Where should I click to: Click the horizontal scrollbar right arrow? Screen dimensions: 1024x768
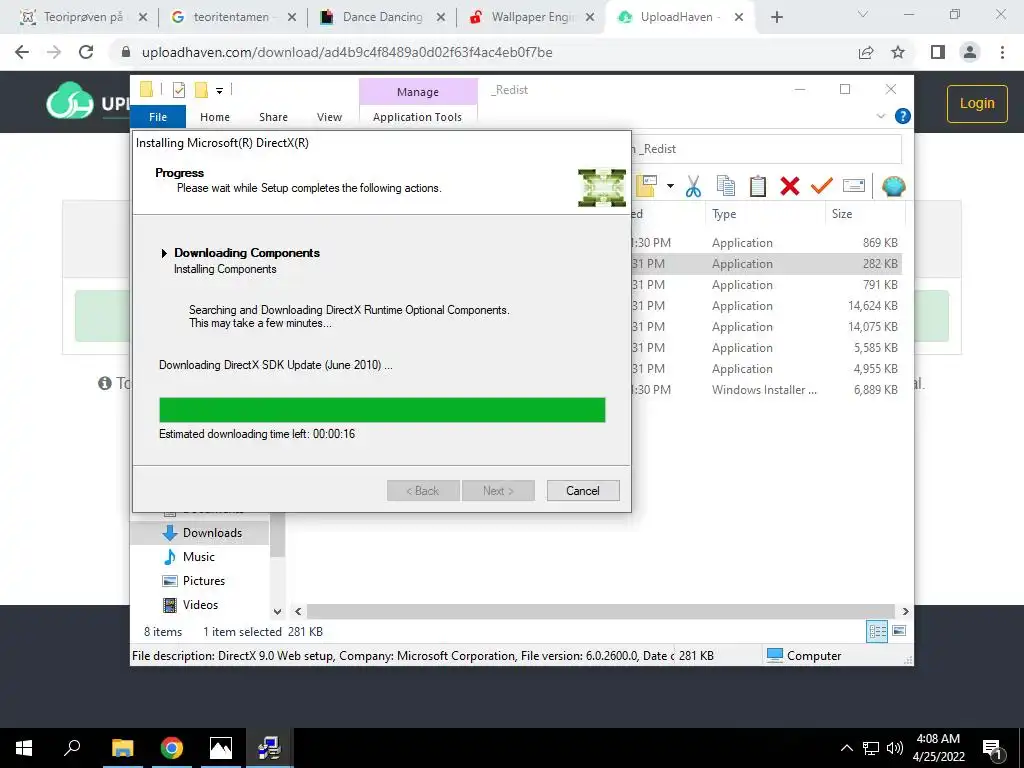905,611
